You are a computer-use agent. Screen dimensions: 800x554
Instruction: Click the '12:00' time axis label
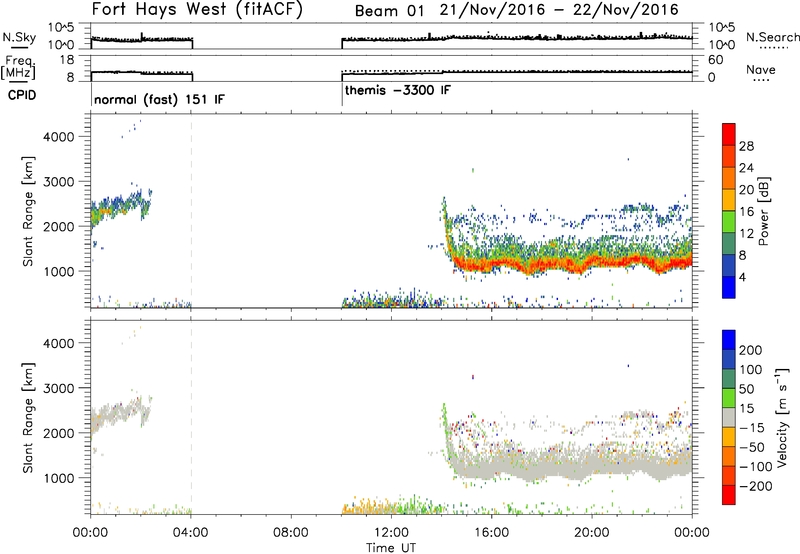pyautogui.click(x=391, y=533)
